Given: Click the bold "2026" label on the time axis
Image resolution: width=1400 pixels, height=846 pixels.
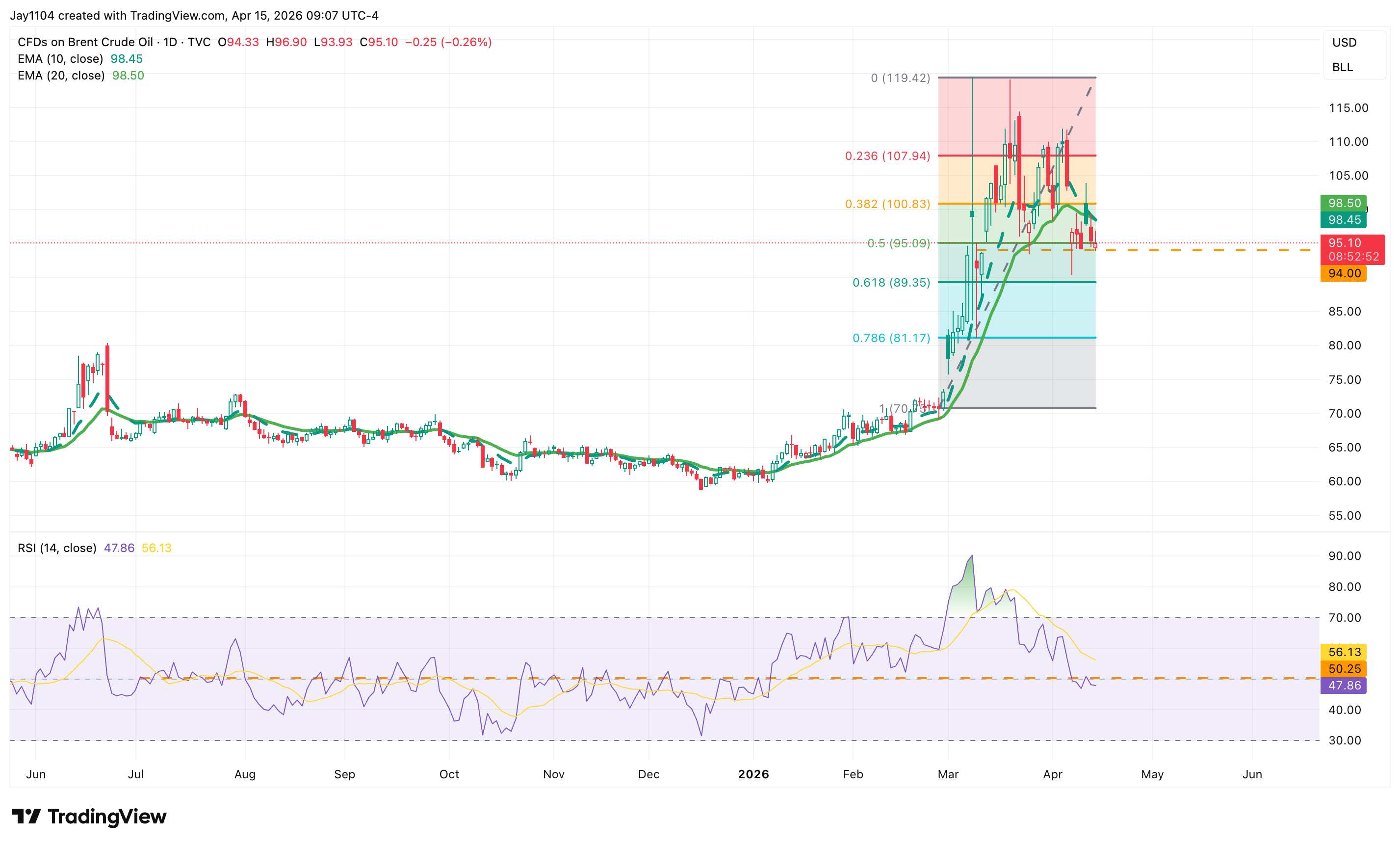Looking at the screenshot, I should click(754, 774).
